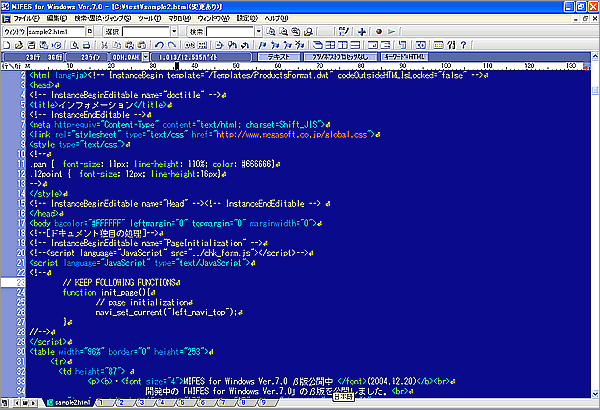The width and height of the screenshot is (600, 410).
Task: Click the tab scroll right arrow
Action: coord(34,403)
